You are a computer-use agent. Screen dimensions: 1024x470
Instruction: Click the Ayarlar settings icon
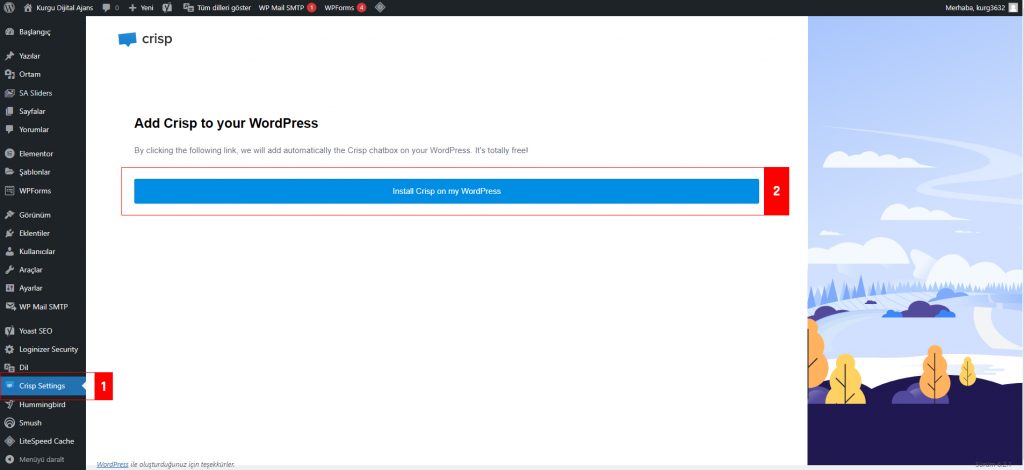click(9, 288)
